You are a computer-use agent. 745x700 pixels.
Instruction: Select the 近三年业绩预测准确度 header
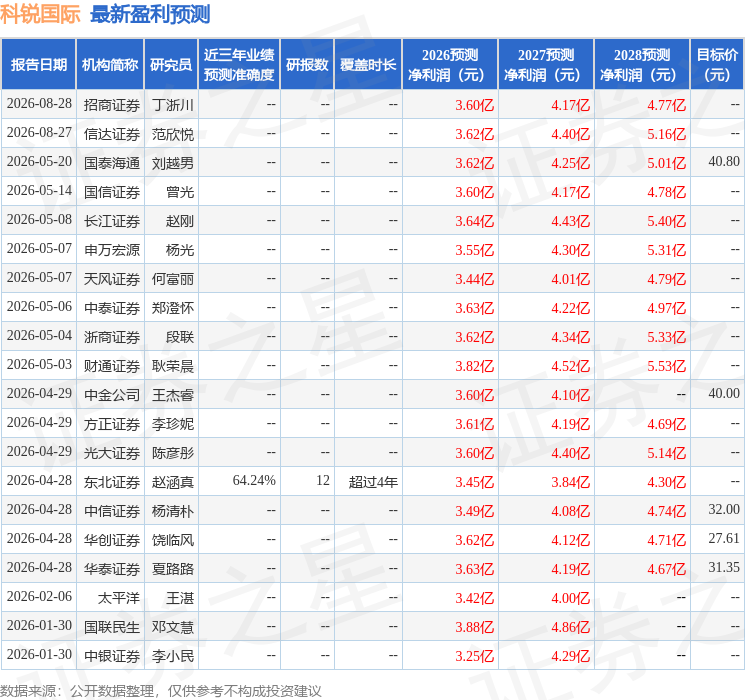tap(239, 65)
